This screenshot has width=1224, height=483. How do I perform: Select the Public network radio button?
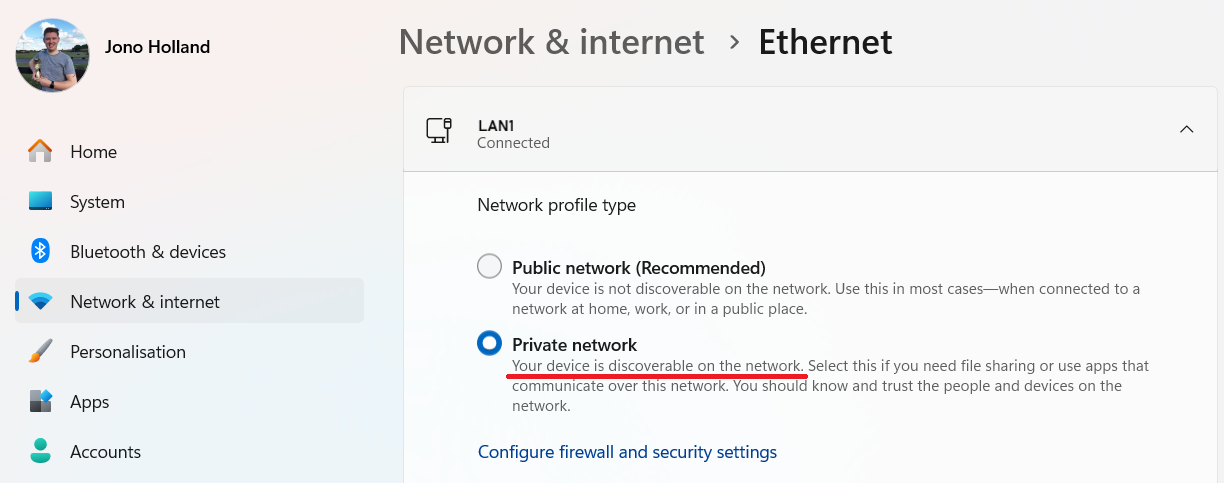[489, 267]
